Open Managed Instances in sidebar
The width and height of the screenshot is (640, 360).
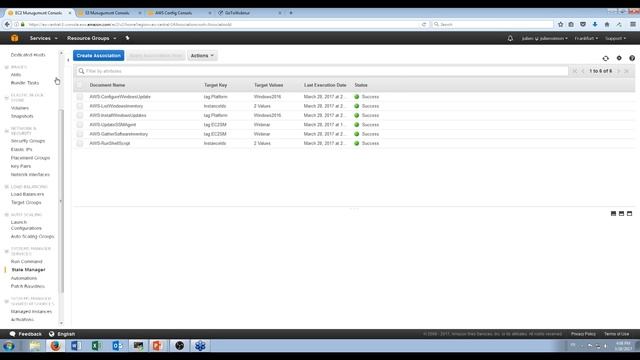tap(31, 311)
